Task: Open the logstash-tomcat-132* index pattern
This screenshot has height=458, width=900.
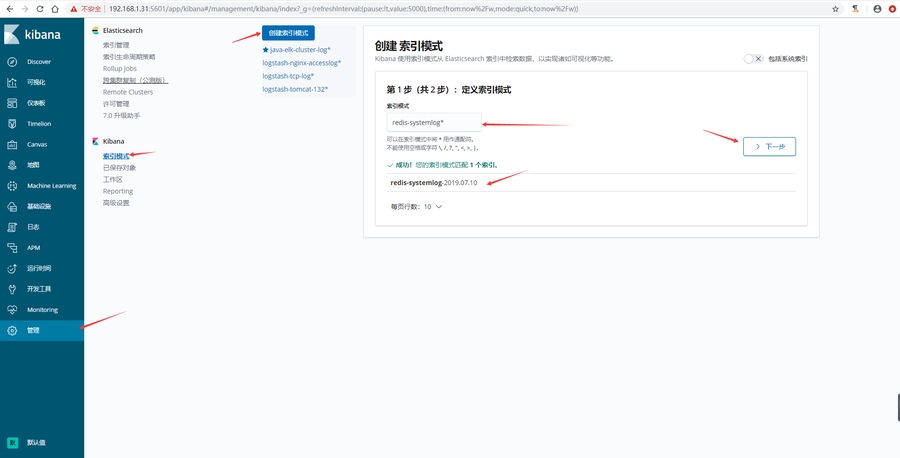Action: [298, 89]
